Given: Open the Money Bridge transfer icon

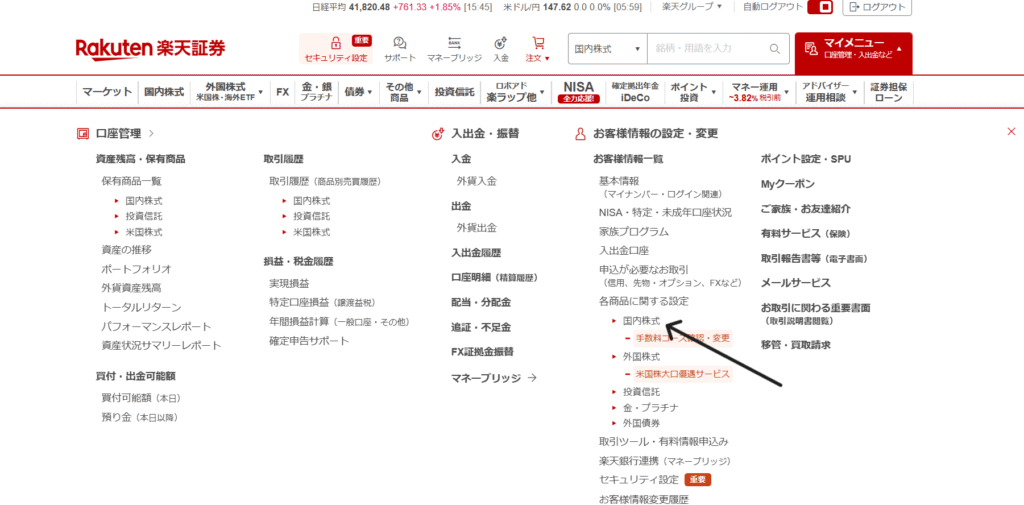Looking at the screenshot, I should point(454,43).
